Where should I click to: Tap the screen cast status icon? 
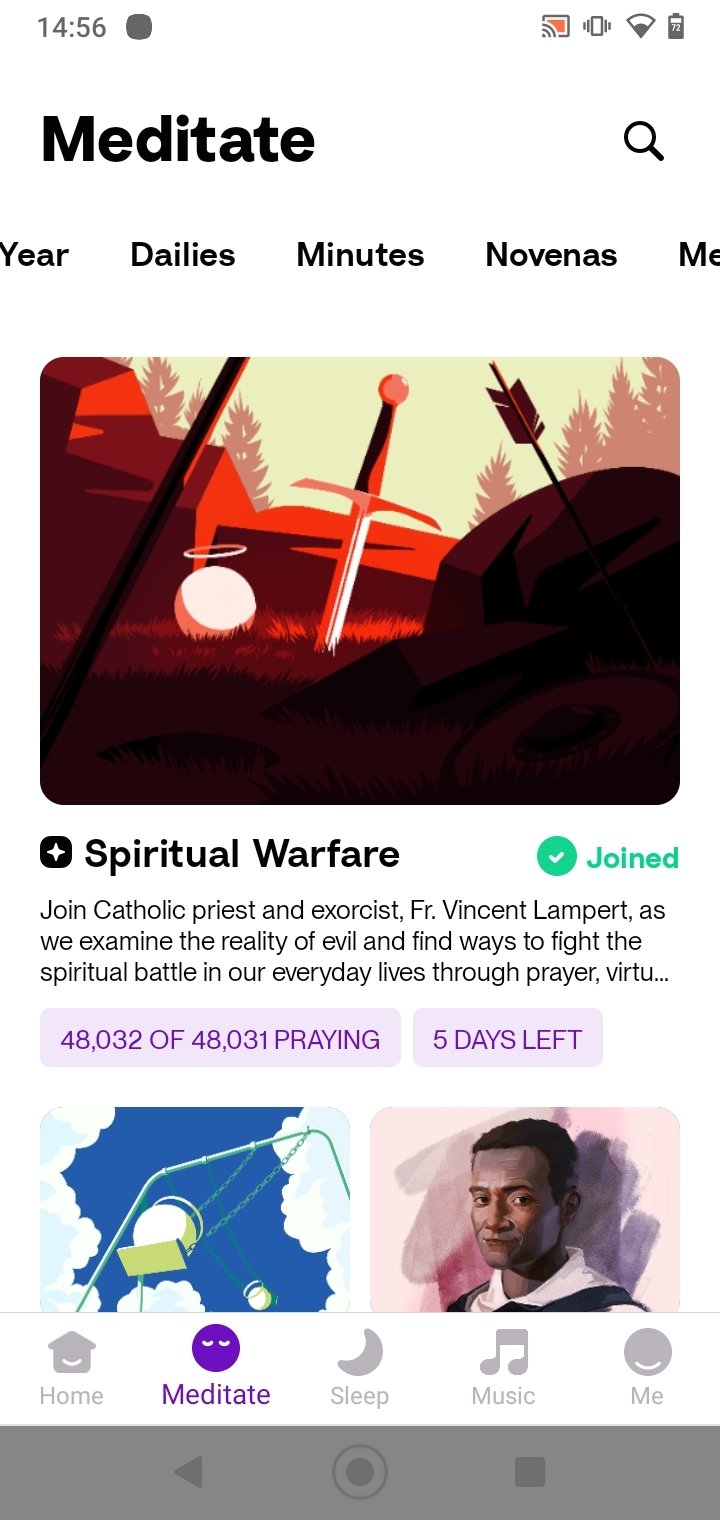pyautogui.click(x=555, y=27)
